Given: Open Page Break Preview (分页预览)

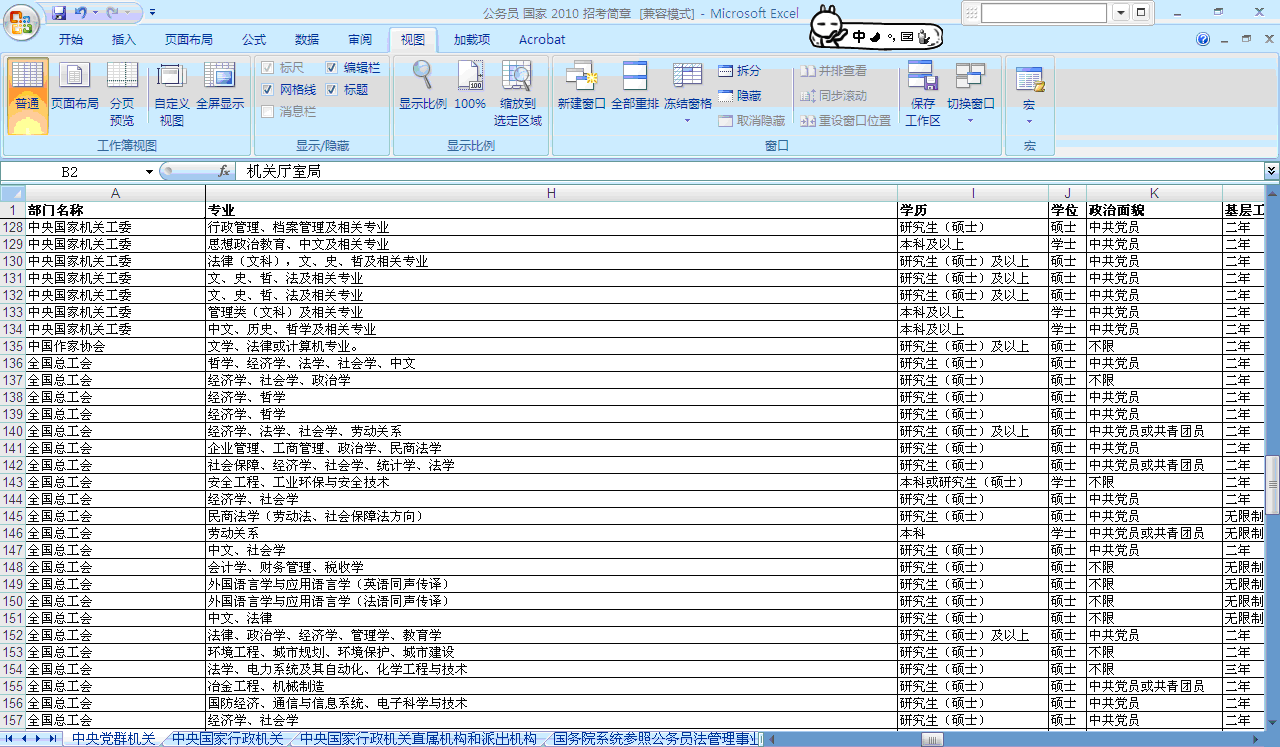Looking at the screenshot, I should point(122,92).
